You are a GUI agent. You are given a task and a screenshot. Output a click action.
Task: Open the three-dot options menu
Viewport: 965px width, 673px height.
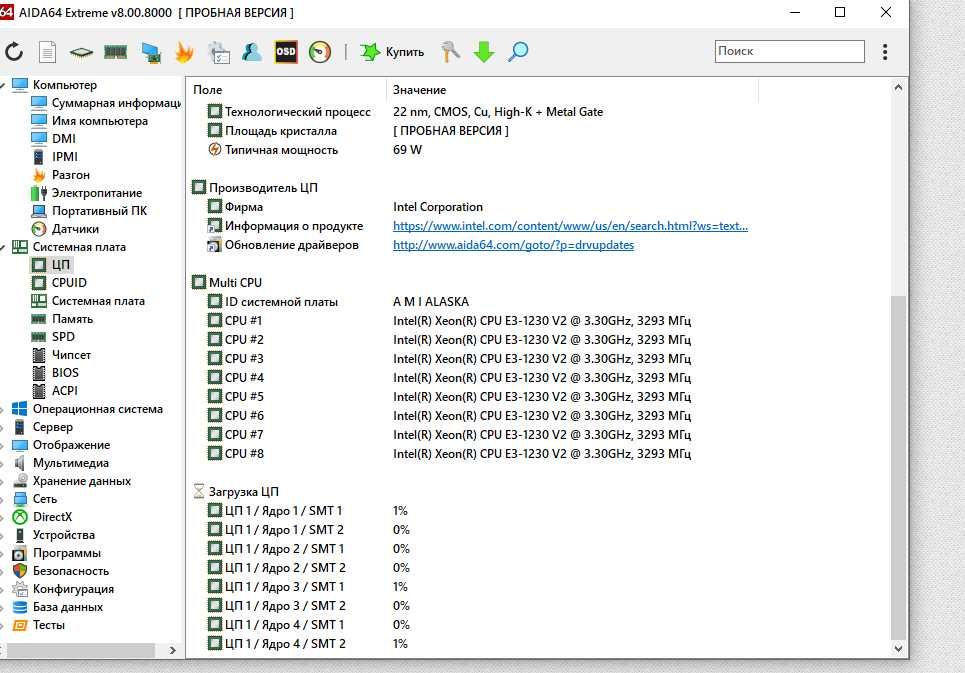click(885, 52)
